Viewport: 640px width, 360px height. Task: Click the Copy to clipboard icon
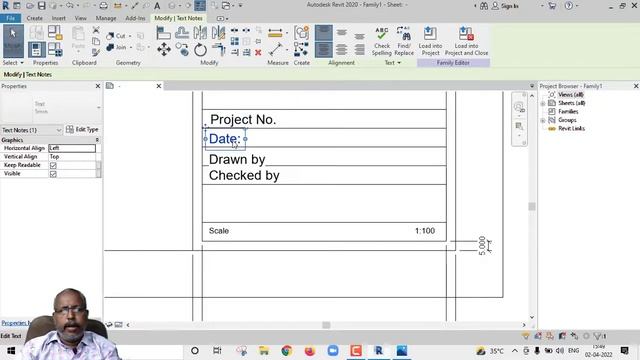[x=96, y=41]
